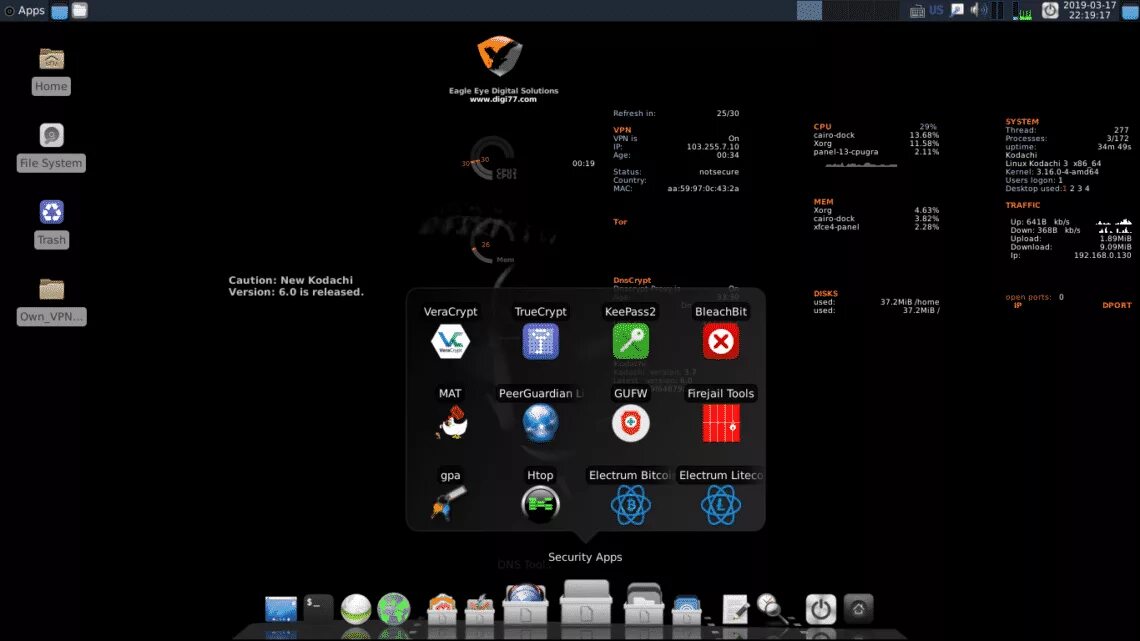Image resolution: width=1140 pixels, height=641 pixels.
Task: Open File System desktop icon
Action: point(51,135)
